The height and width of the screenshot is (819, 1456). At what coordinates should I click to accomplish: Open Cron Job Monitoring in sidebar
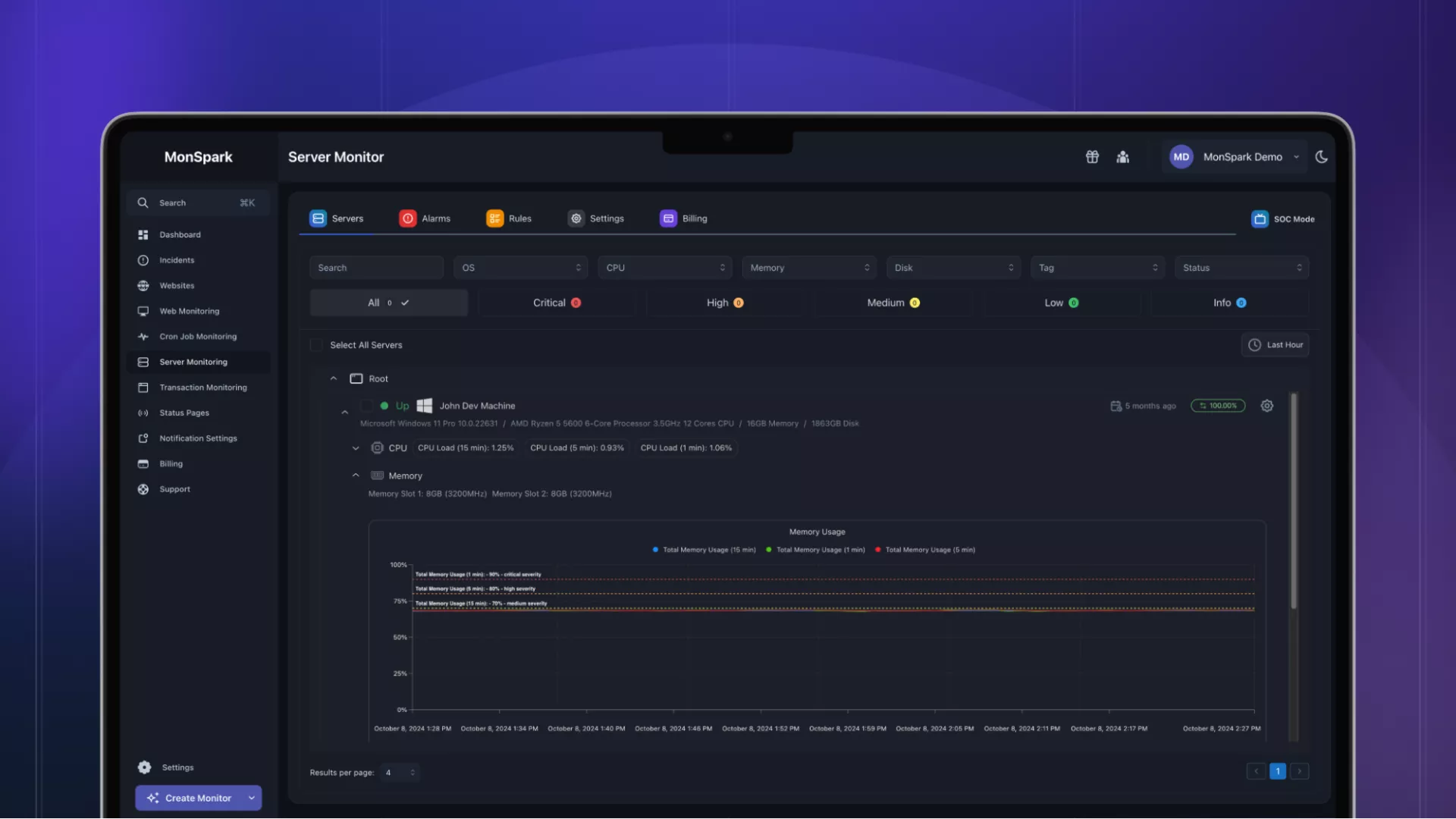(x=197, y=337)
